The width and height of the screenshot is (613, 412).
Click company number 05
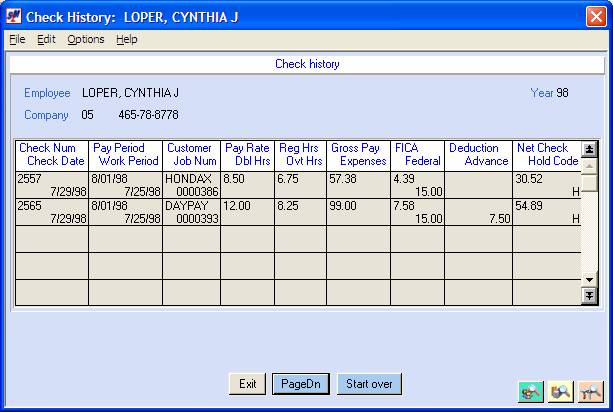pyautogui.click(x=87, y=115)
